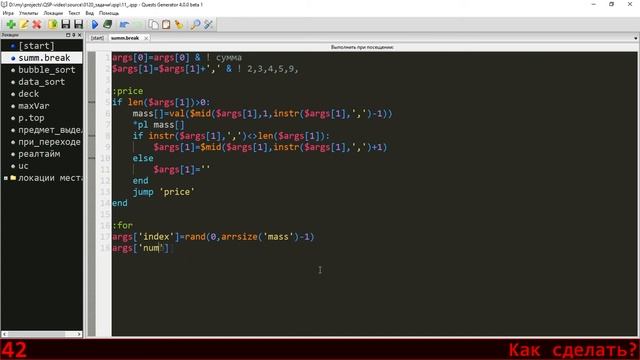Click the app icon in title bar
Screen dimensions: 640x360
[x=4, y=4]
